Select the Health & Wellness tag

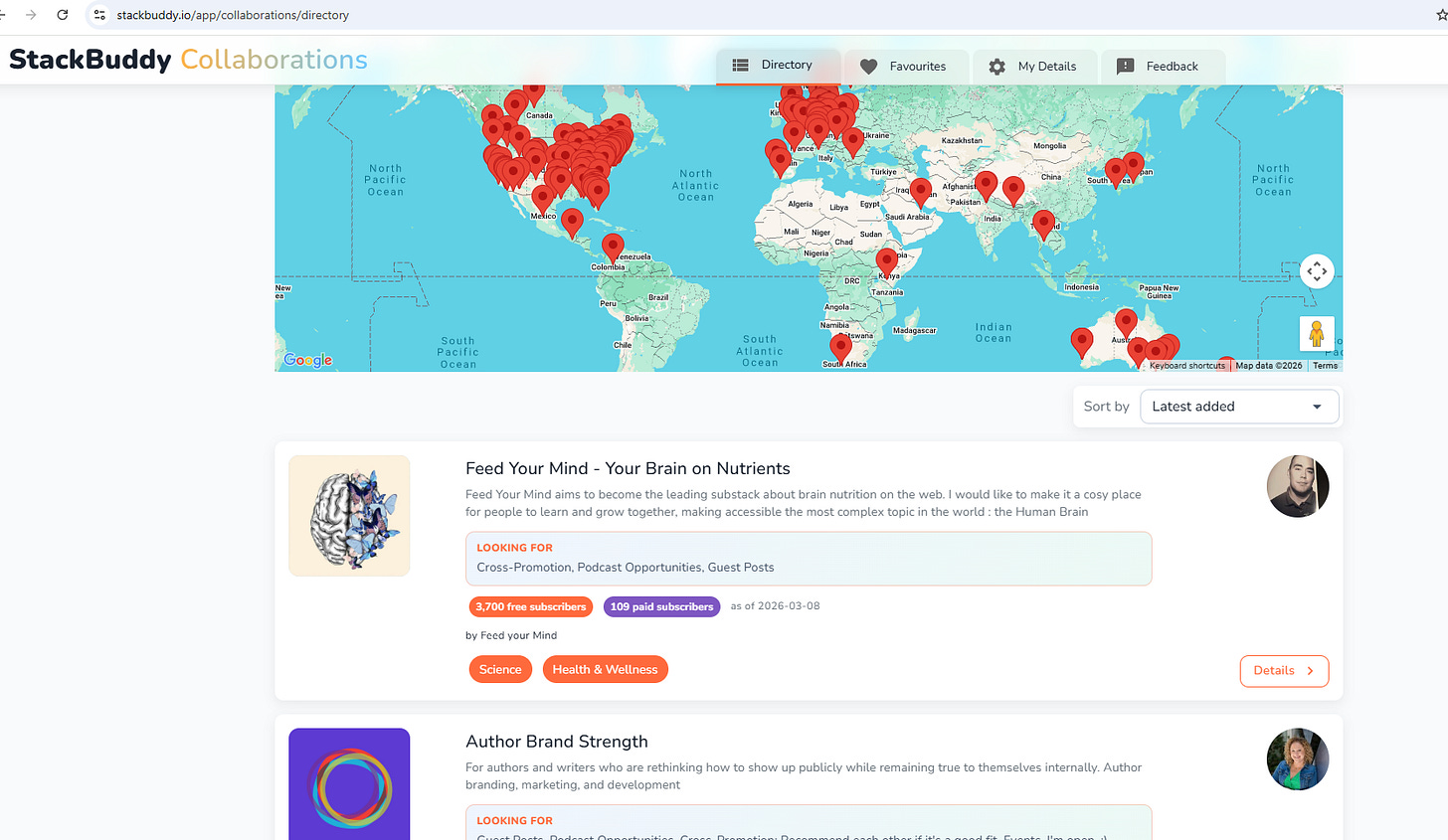pos(605,670)
